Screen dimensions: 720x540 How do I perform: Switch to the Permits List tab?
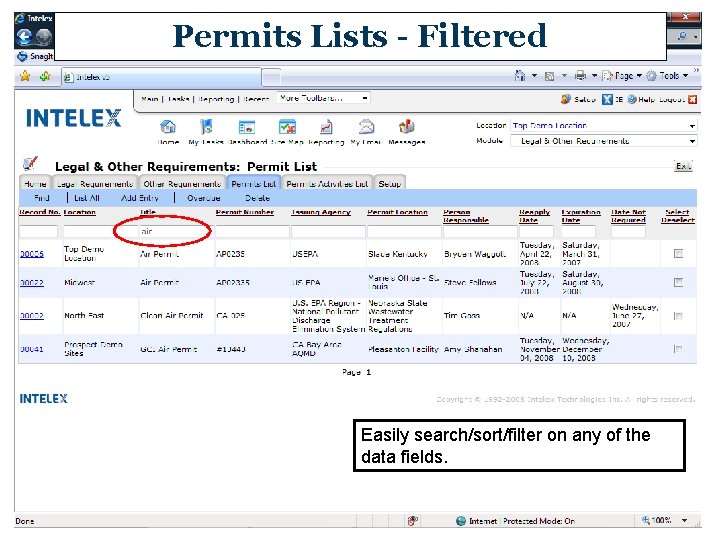[253, 183]
